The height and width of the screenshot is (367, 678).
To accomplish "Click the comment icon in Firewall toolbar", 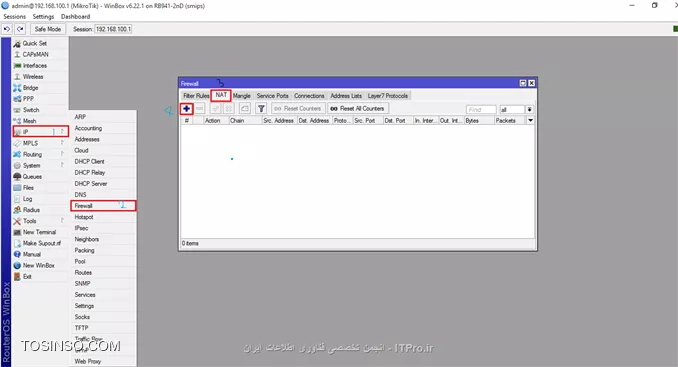I will 245,109.
